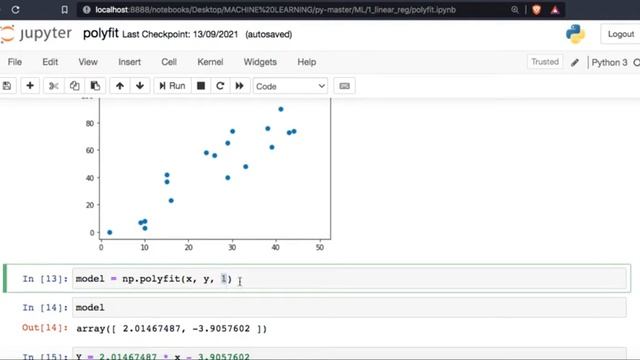Click the Brave shield icon
Screen dimensions: 640x360
536,9
